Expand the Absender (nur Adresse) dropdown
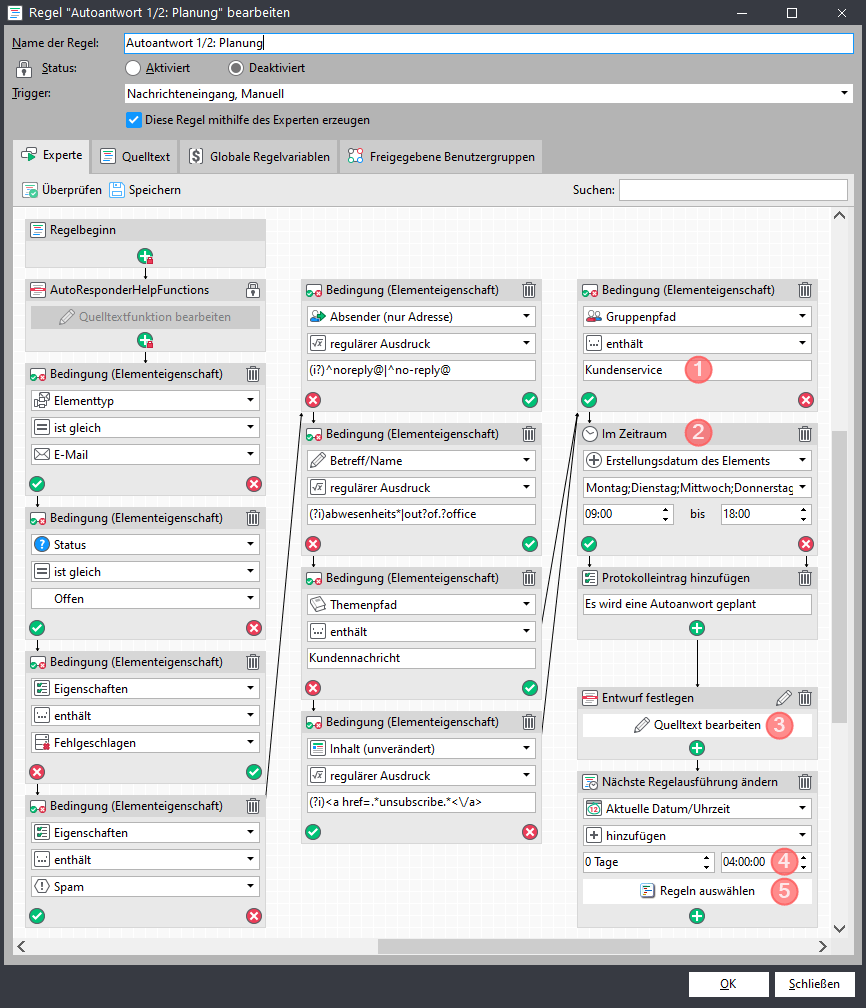Viewport: 866px width, 1008px height. click(421, 316)
